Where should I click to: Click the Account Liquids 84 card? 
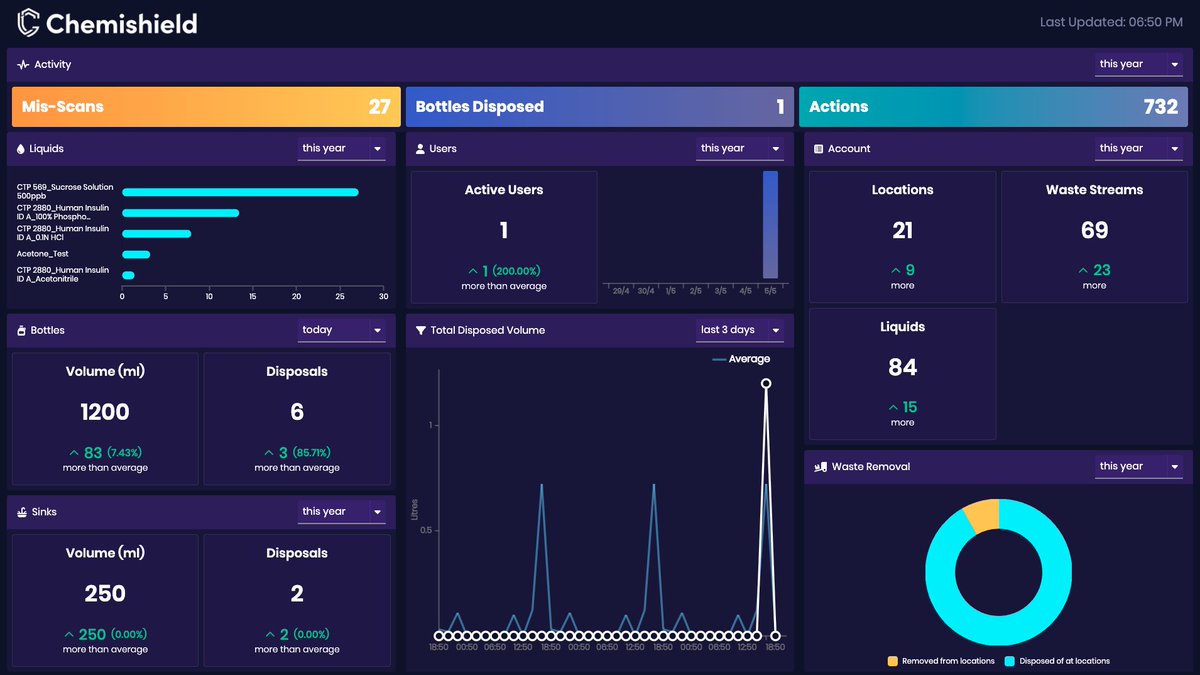point(902,374)
